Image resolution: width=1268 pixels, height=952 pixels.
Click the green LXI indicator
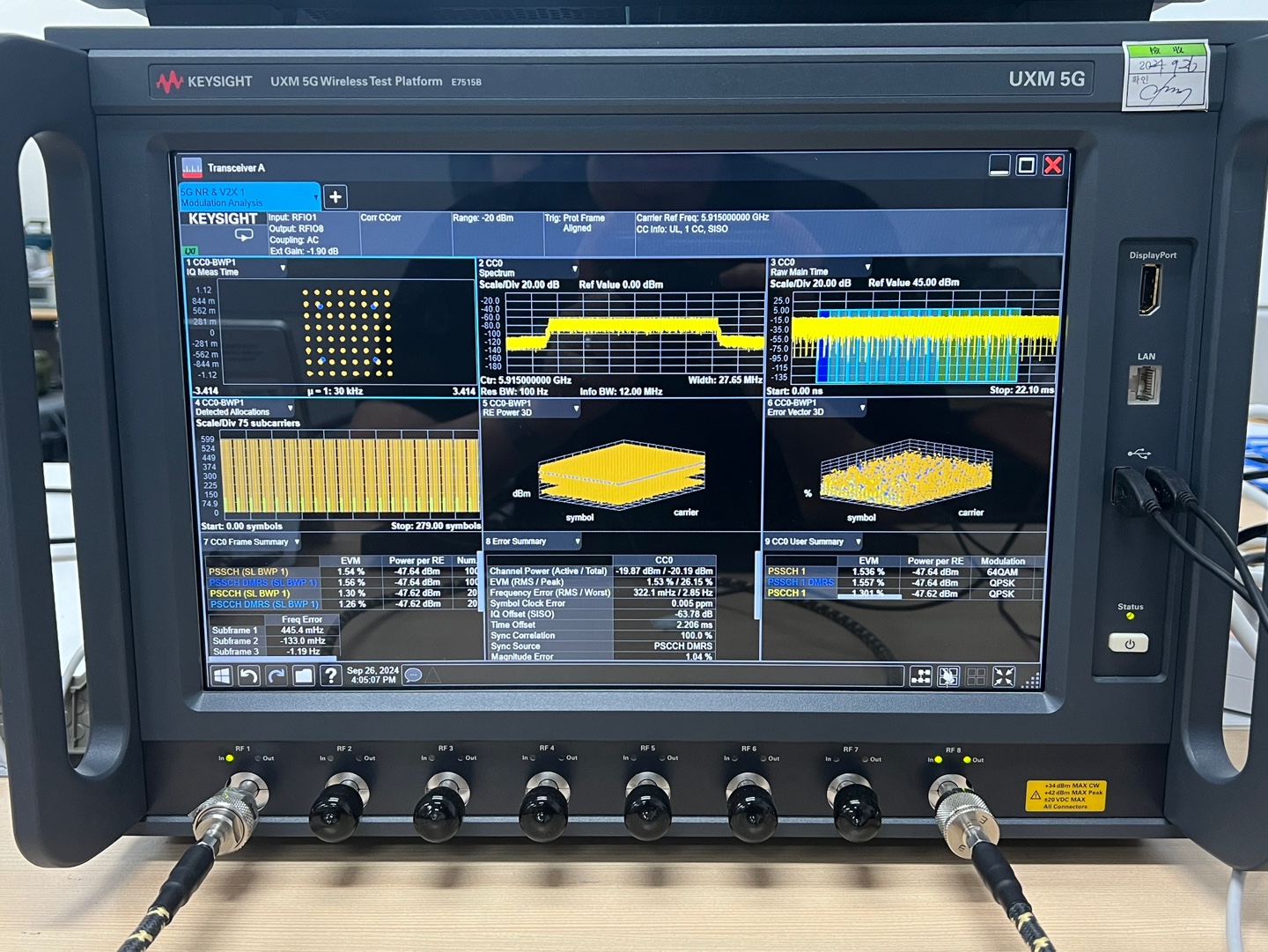(x=190, y=251)
